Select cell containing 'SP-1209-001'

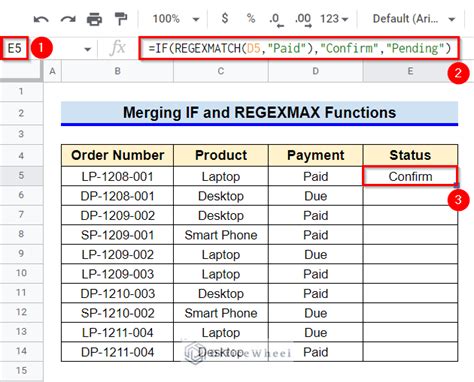click(x=117, y=235)
